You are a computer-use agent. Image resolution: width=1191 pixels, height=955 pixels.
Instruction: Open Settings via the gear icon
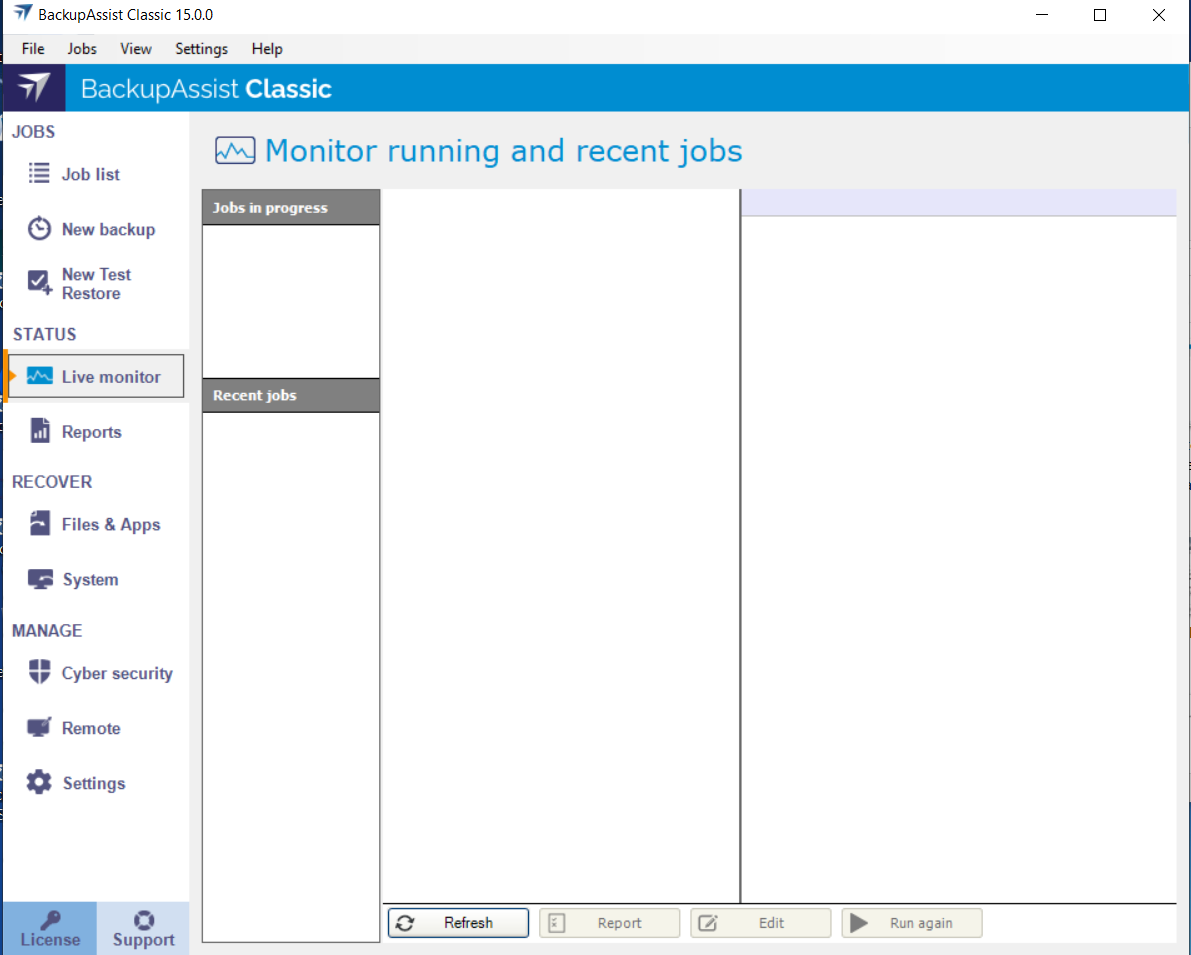(39, 783)
